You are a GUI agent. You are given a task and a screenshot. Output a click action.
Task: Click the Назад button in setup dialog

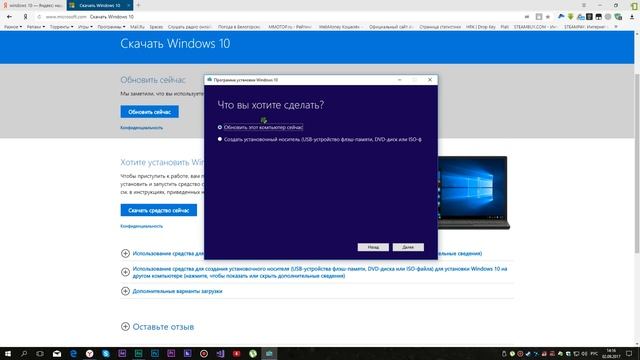point(373,247)
